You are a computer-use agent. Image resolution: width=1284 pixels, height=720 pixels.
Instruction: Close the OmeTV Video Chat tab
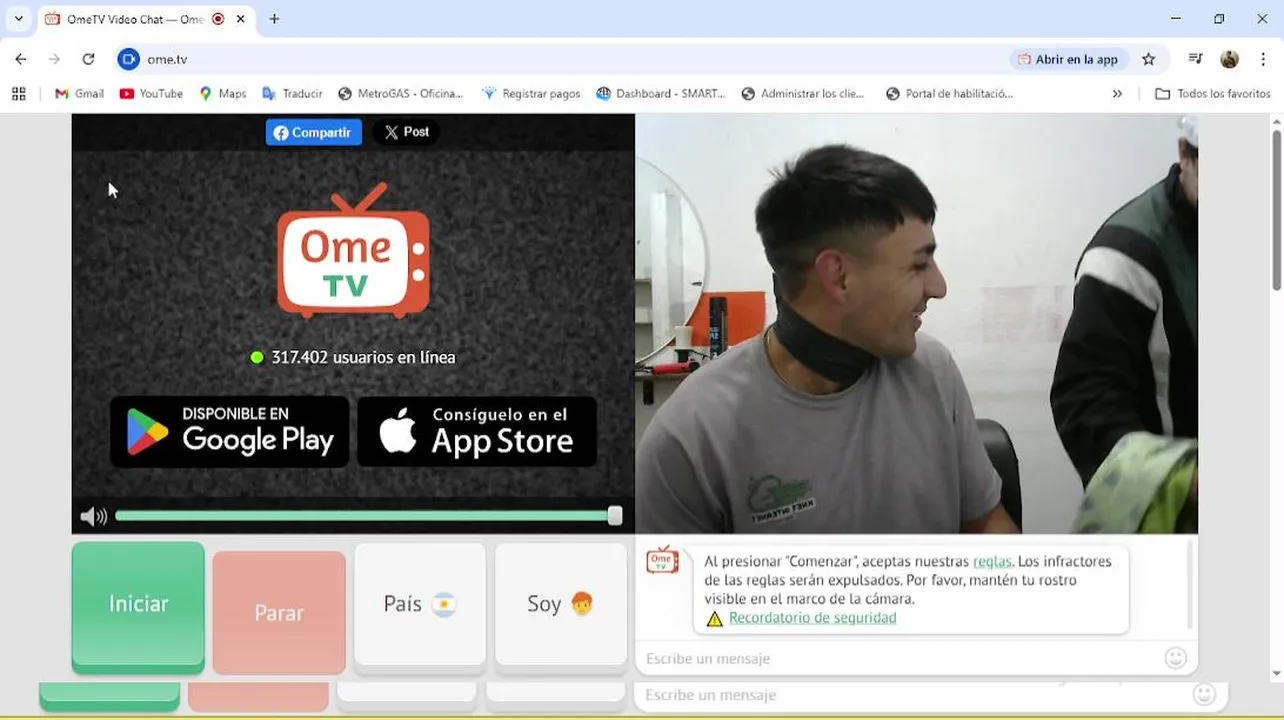click(241, 19)
